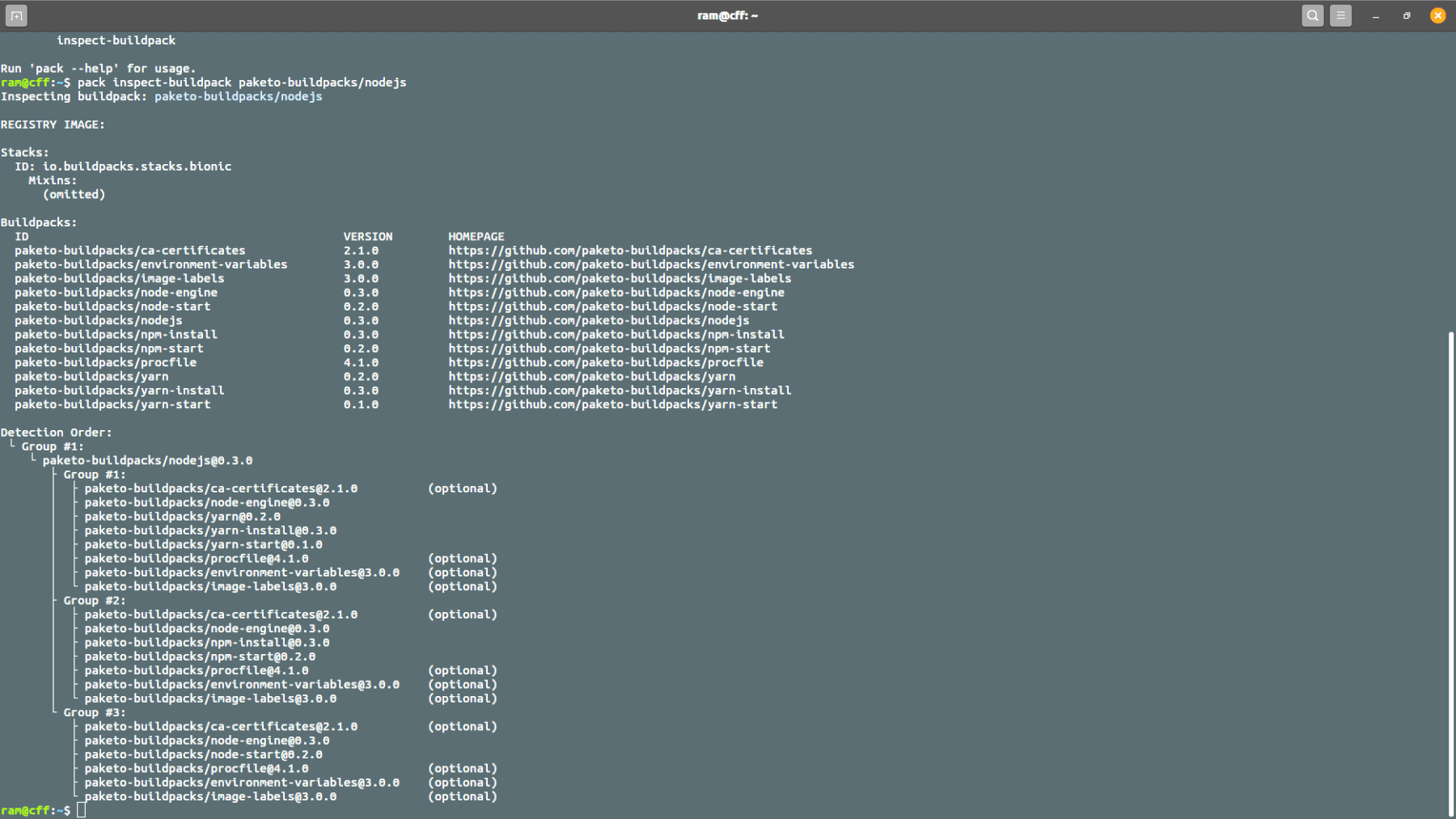Click the terminal vertical scrollbar
Viewport: 1456px width, 819px height.
pyautogui.click(x=1451, y=574)
